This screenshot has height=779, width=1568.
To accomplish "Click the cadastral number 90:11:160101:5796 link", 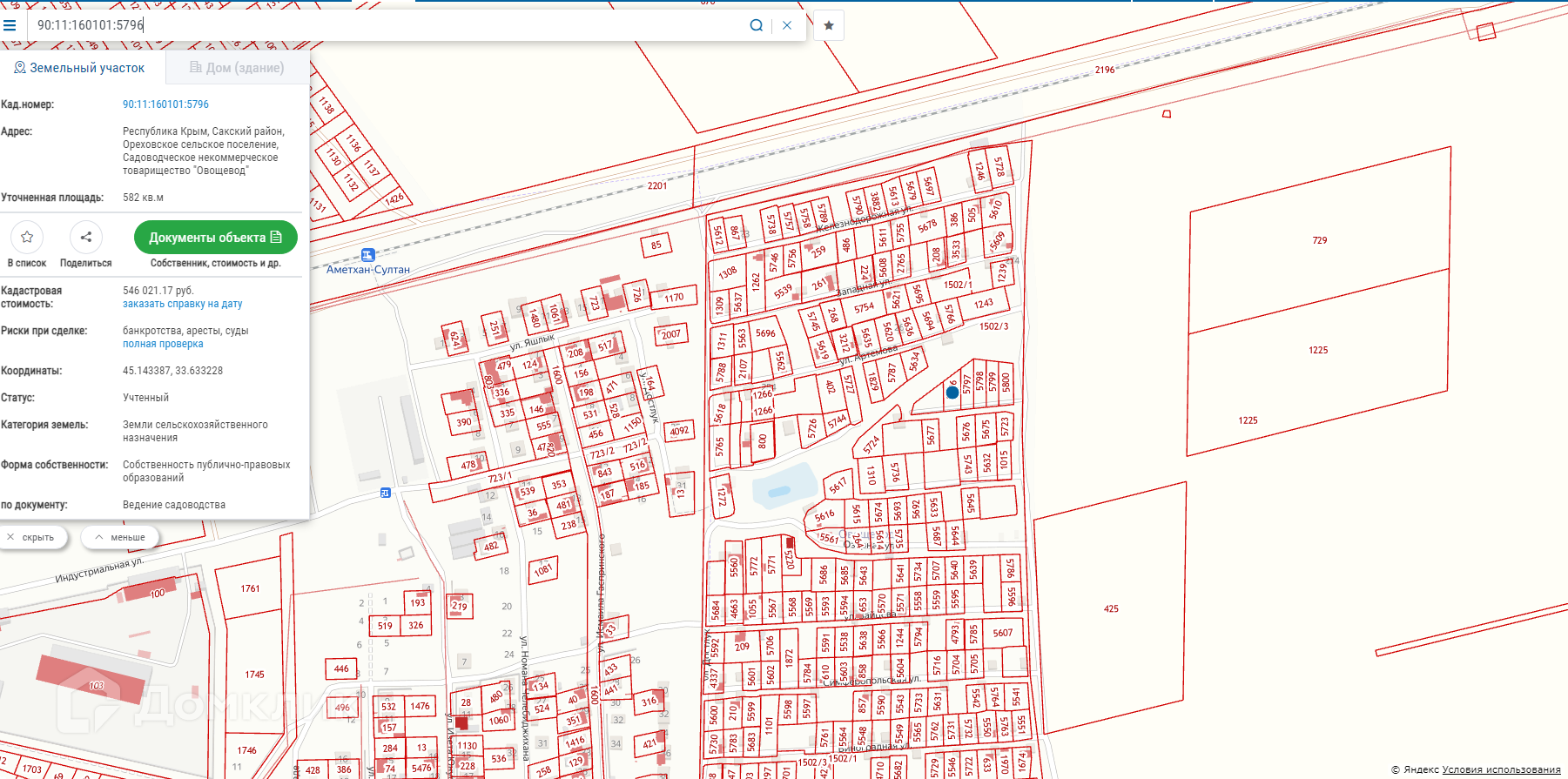I will pos(165,104).
